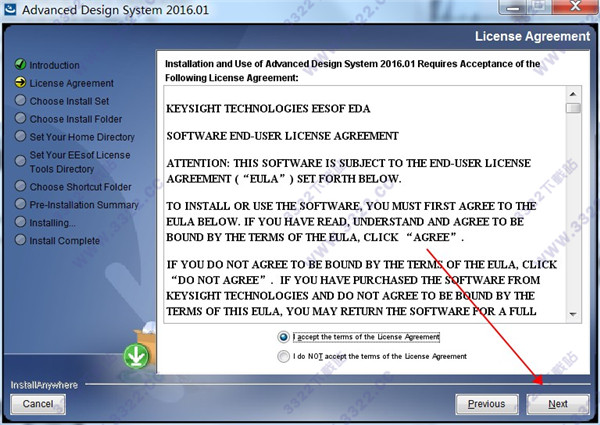
Task: Click the Advanced Design System title bar icon
Action: (9, 9)
